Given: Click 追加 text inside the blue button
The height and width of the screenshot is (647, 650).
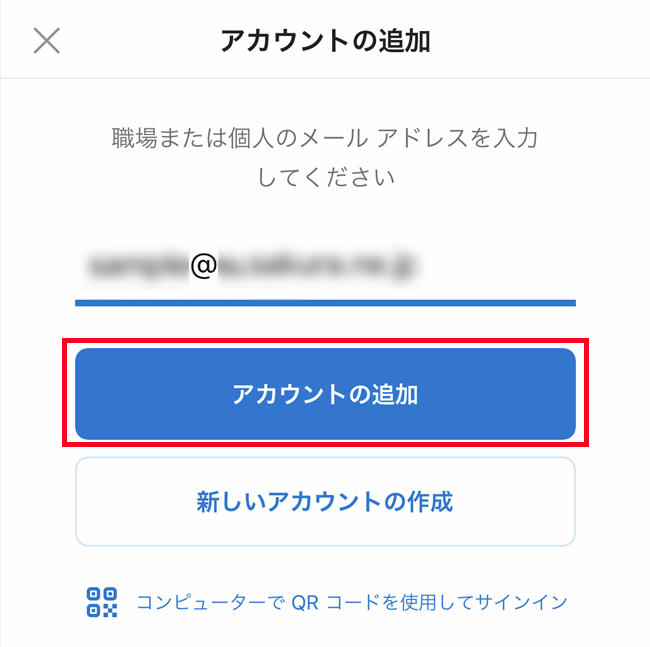Looking at the screenshot, I should coord(397,394).
